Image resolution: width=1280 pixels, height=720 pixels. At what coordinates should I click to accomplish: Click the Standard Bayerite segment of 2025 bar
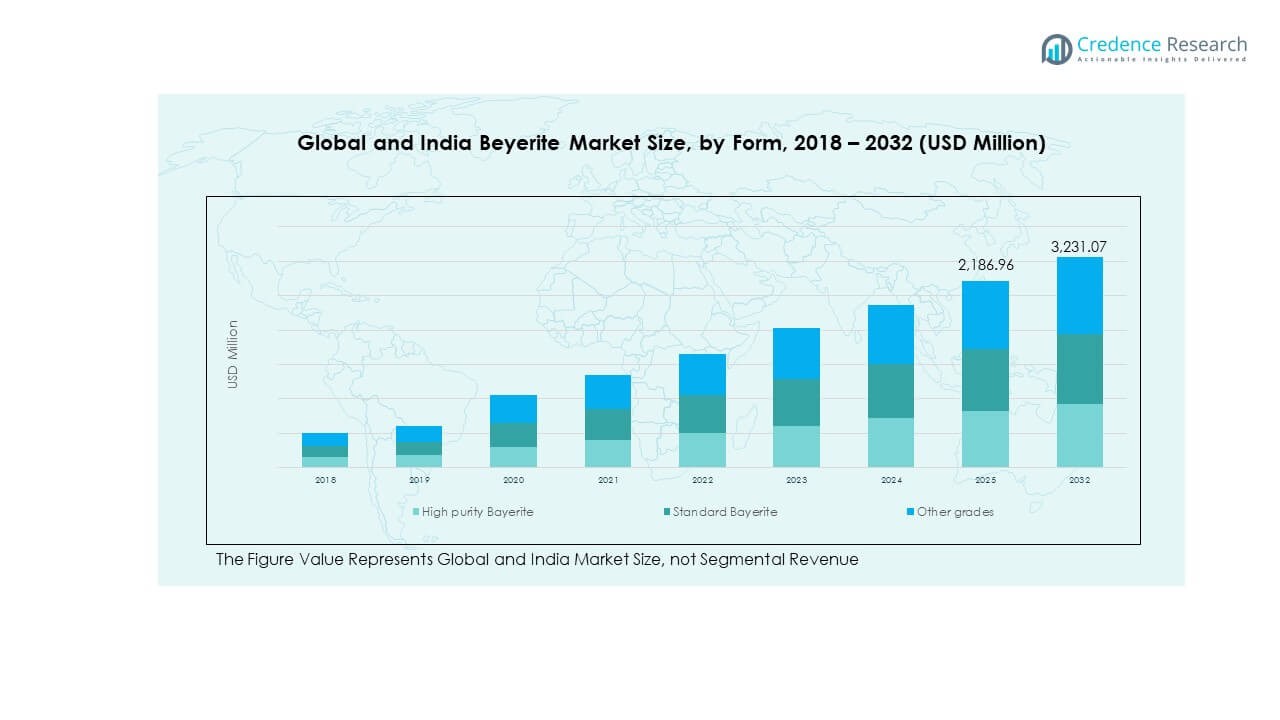click(x=985, y=380)
